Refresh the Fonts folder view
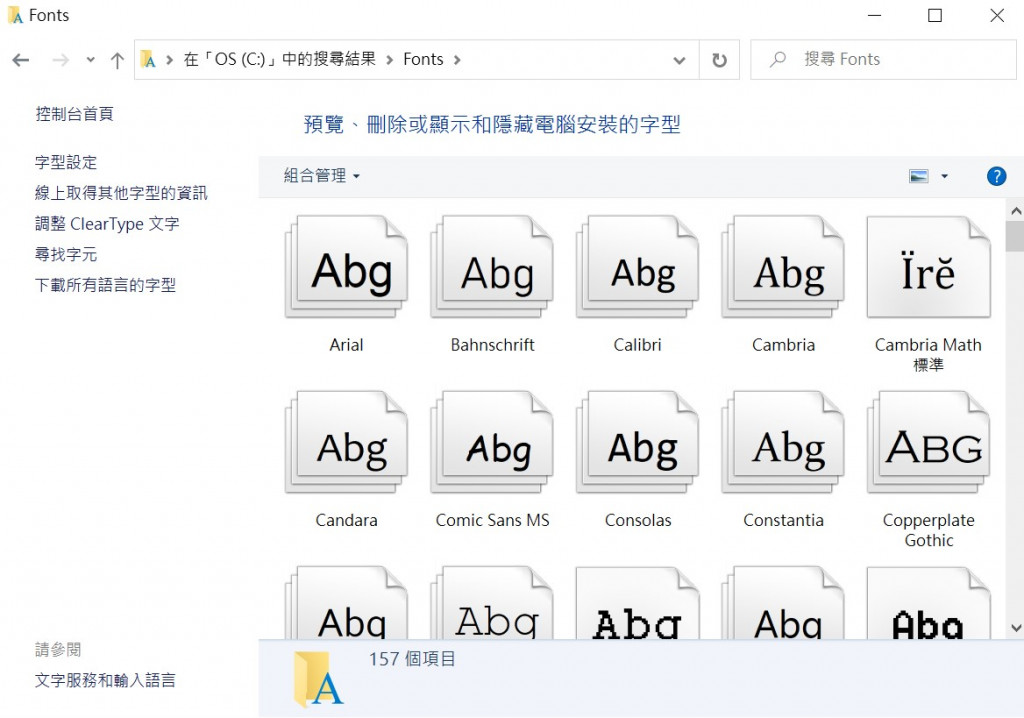Viewport: 1024px width, 718px height. (719, 60)
